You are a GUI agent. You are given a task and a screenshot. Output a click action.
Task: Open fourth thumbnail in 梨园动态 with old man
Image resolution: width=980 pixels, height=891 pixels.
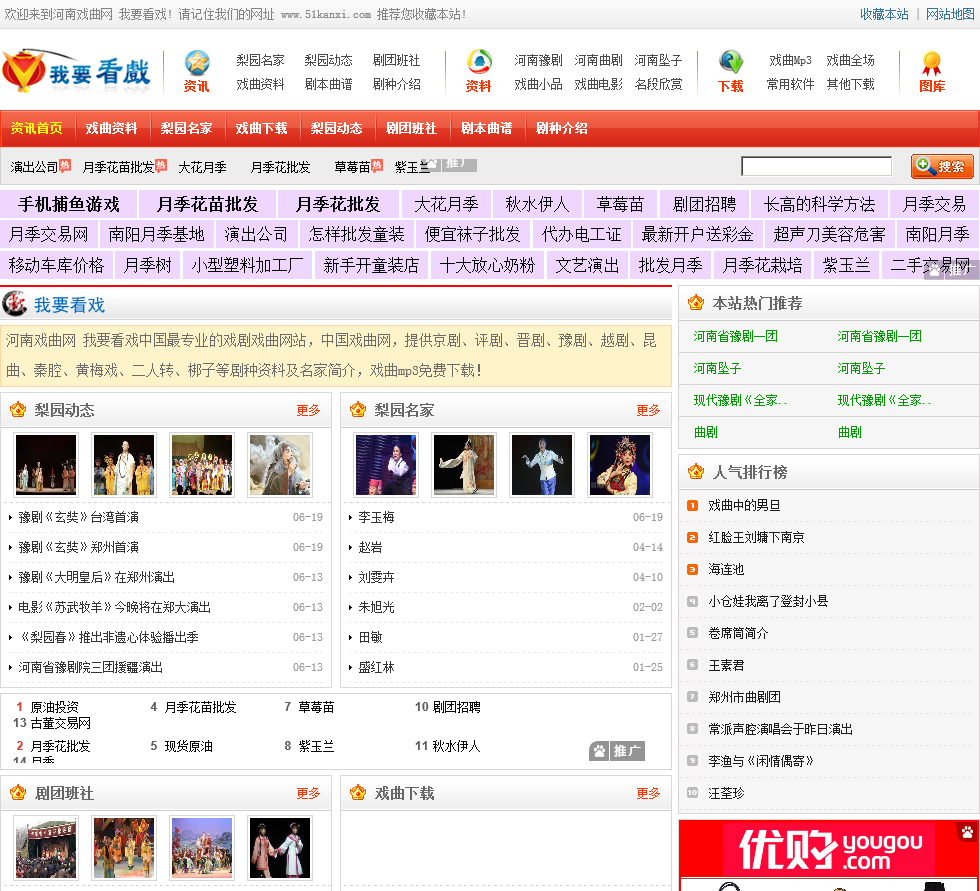pos(279,465)
